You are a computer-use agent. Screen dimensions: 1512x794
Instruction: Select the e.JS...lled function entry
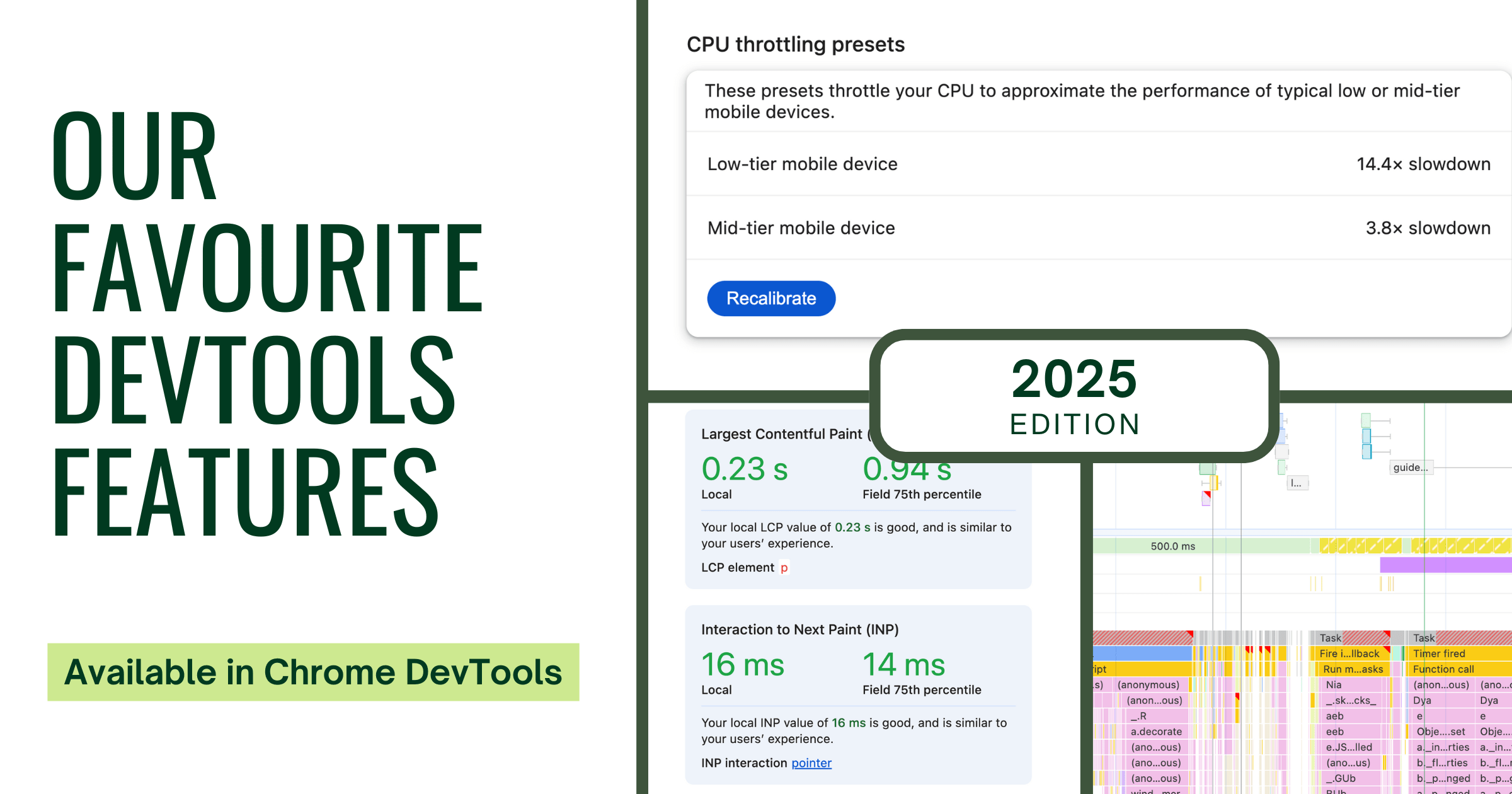click(1351, 747)
